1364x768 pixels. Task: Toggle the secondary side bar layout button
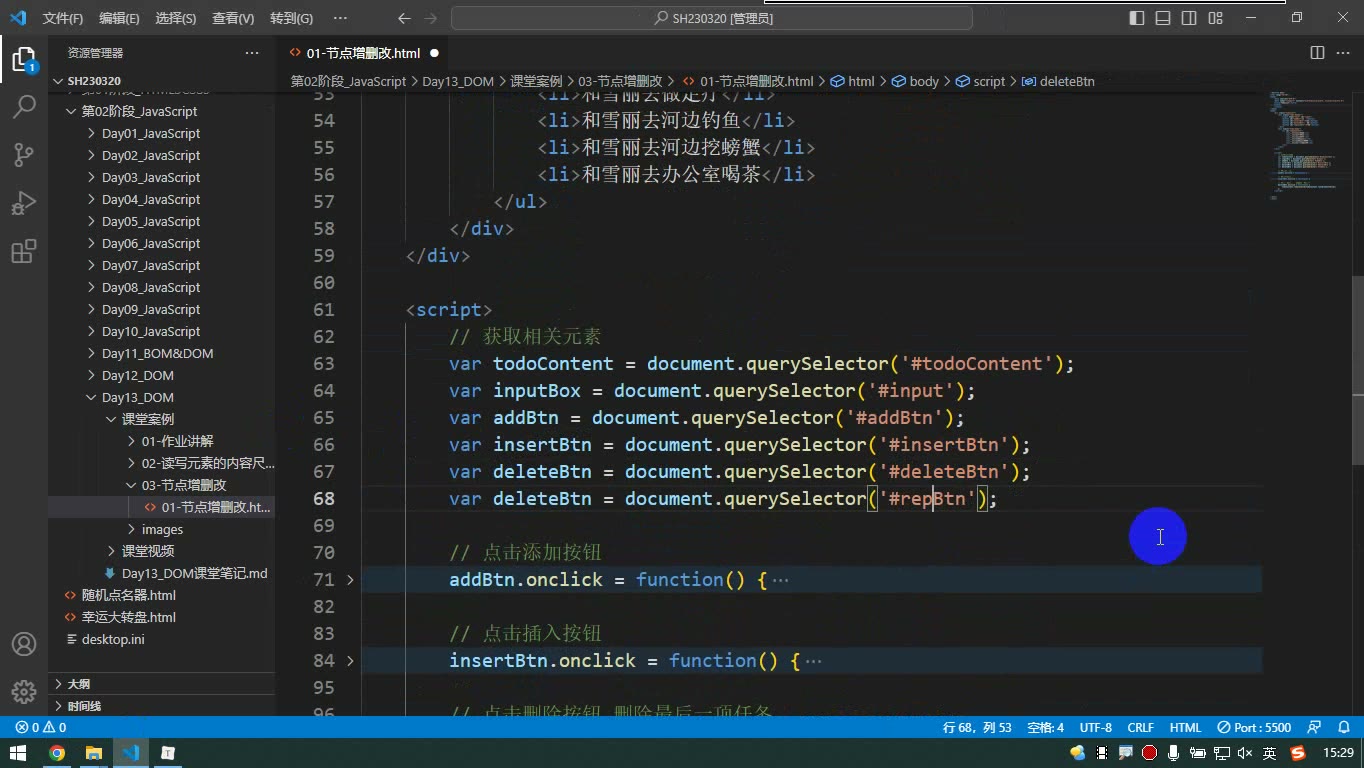(x=1189, y=18)
